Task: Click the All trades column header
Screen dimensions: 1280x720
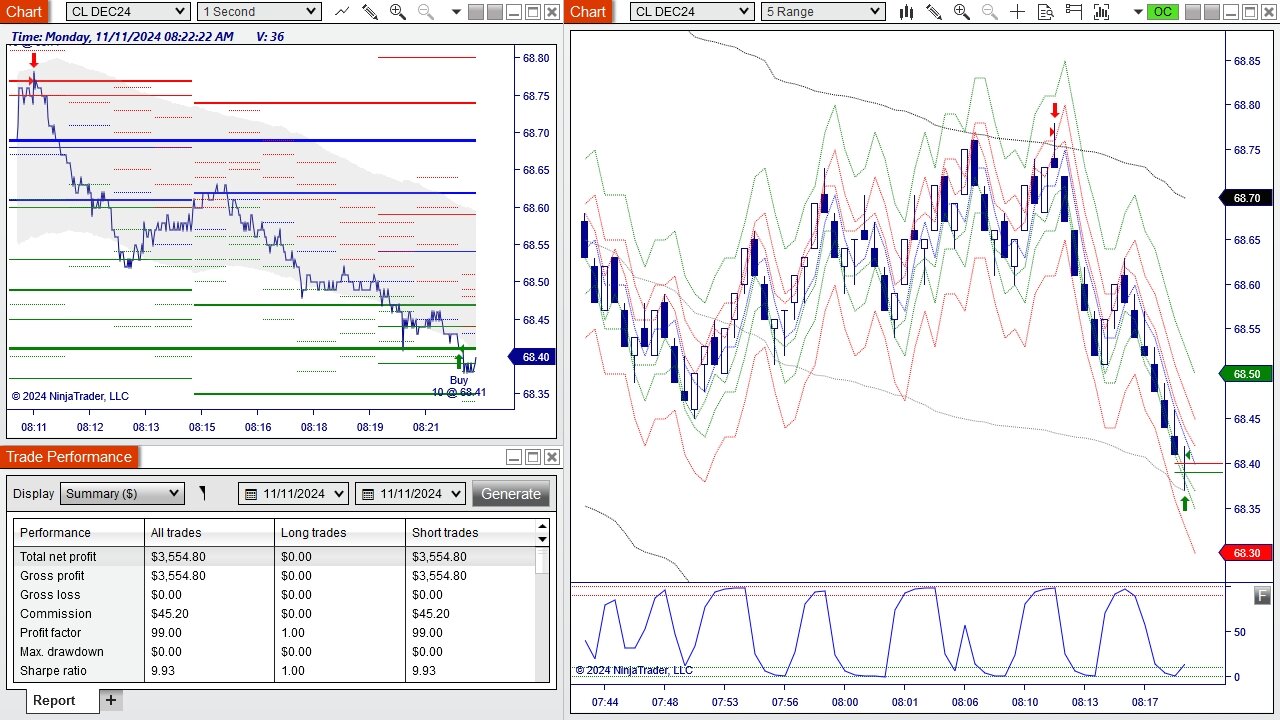Action: pos(210,532)
